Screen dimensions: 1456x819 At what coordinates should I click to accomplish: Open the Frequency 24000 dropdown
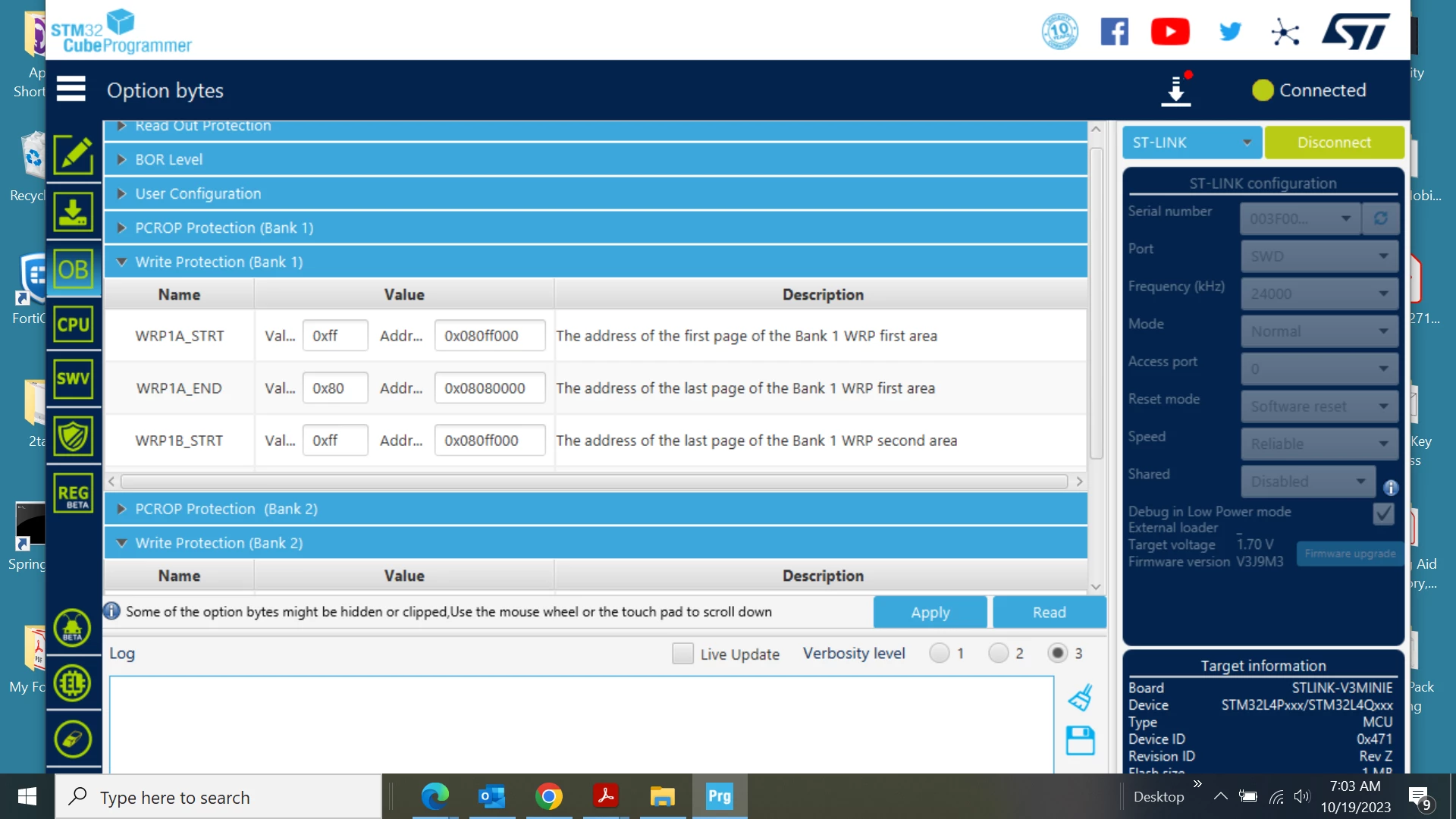pos(1319,293)
